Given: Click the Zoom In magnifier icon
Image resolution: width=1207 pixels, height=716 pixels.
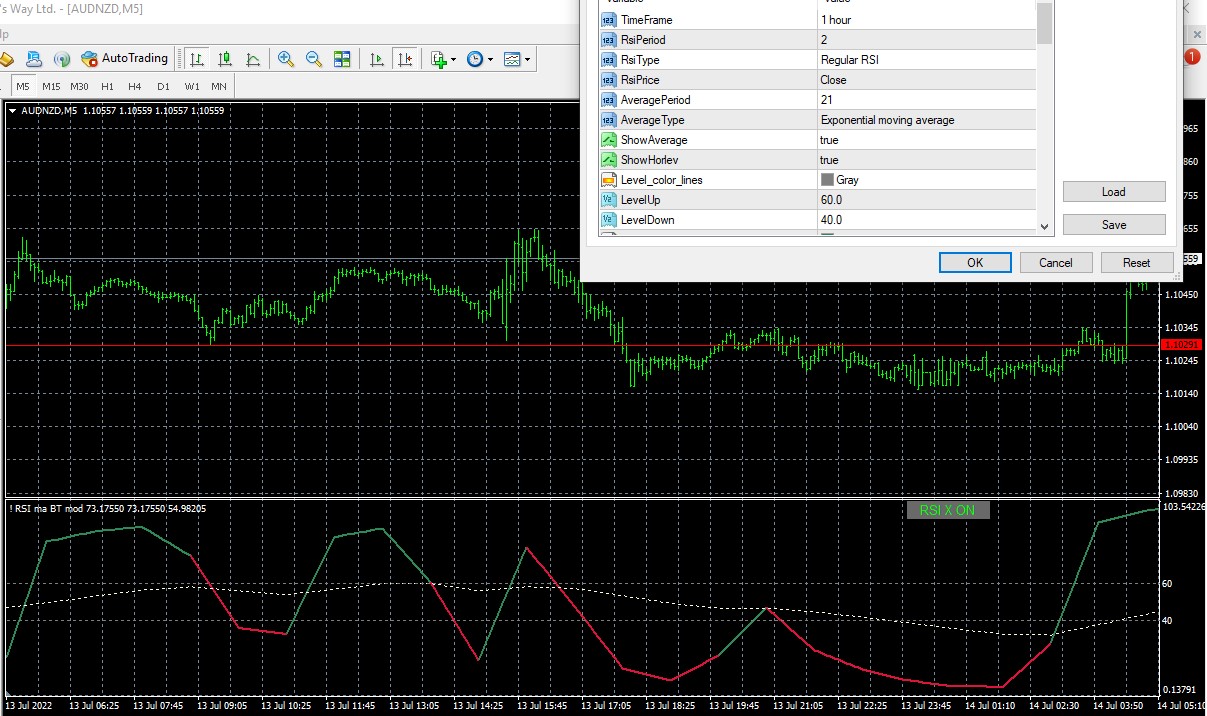Looking at the screenshot, I should [286, 59].
